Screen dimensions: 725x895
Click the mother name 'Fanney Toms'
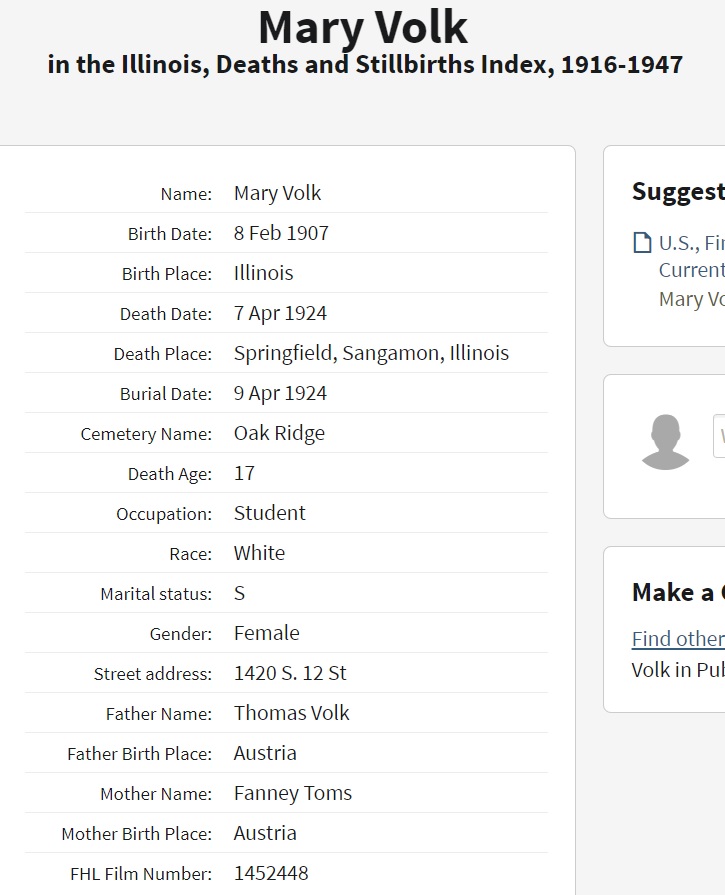292,793
